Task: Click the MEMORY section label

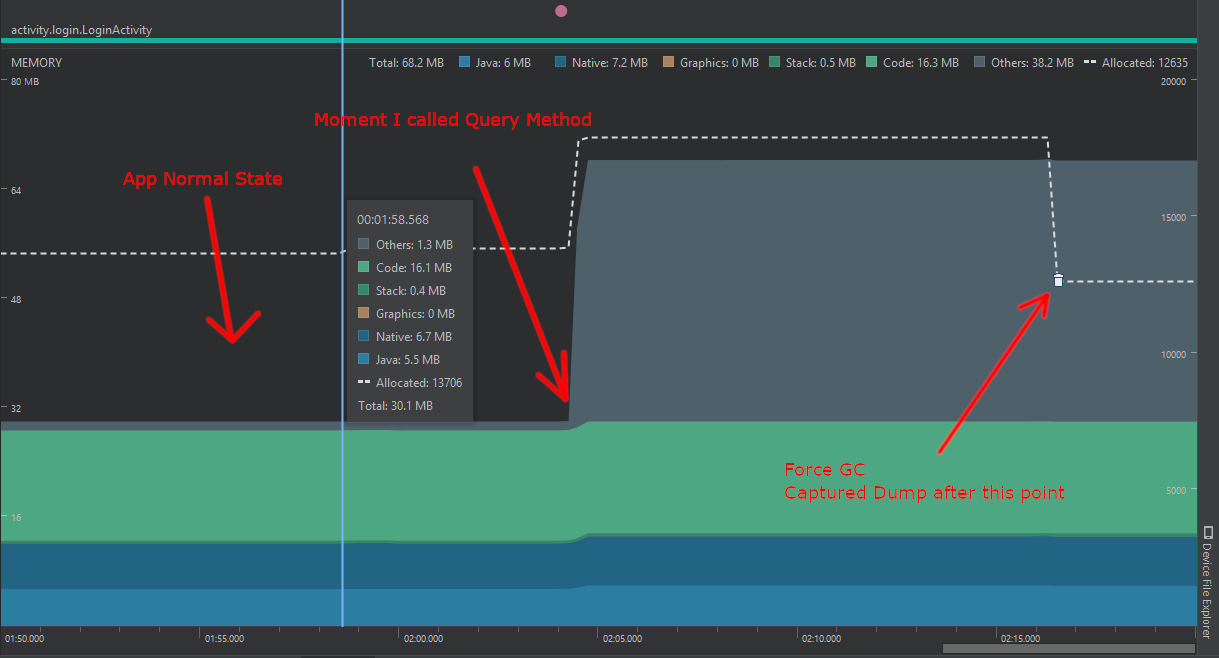Action: coord(36,62)
